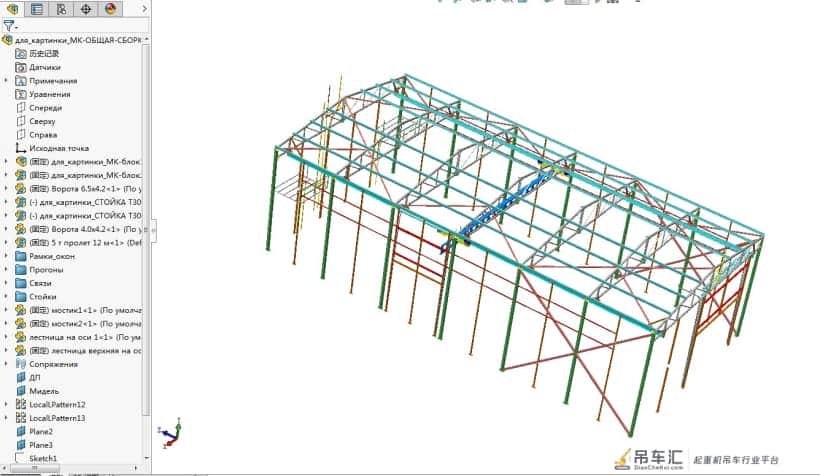Select the Сверху plane icon
The width and height of the screenshot is (820, 476).
click(21, 121)
